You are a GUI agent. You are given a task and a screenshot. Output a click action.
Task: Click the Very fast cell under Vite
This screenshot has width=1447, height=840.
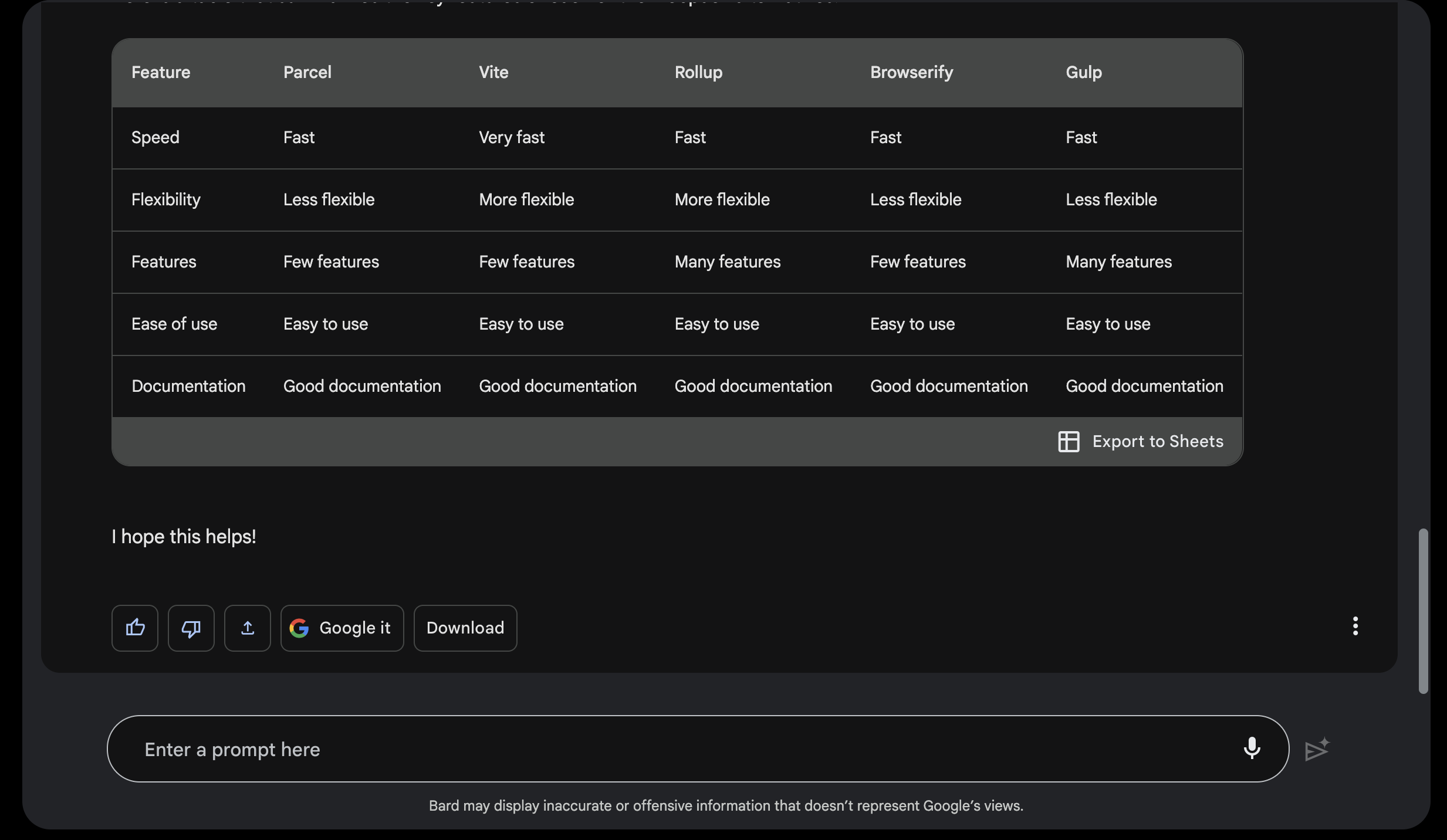512,137
